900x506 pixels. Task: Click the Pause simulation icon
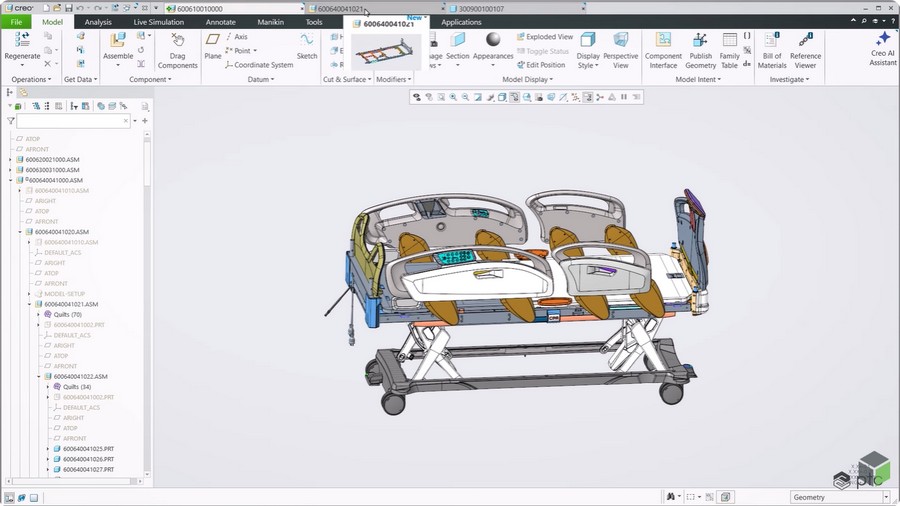coord(624,97)
